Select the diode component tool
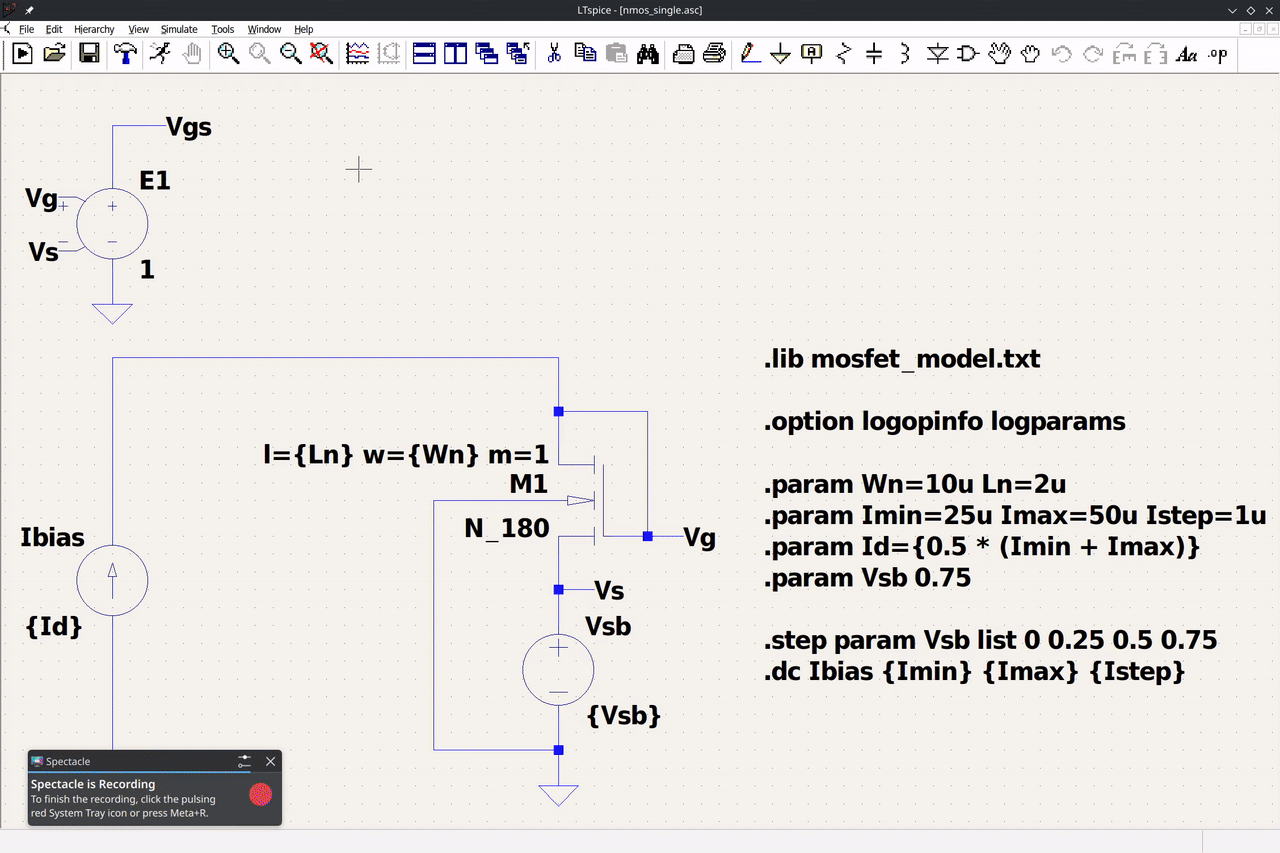 [937, 54]
